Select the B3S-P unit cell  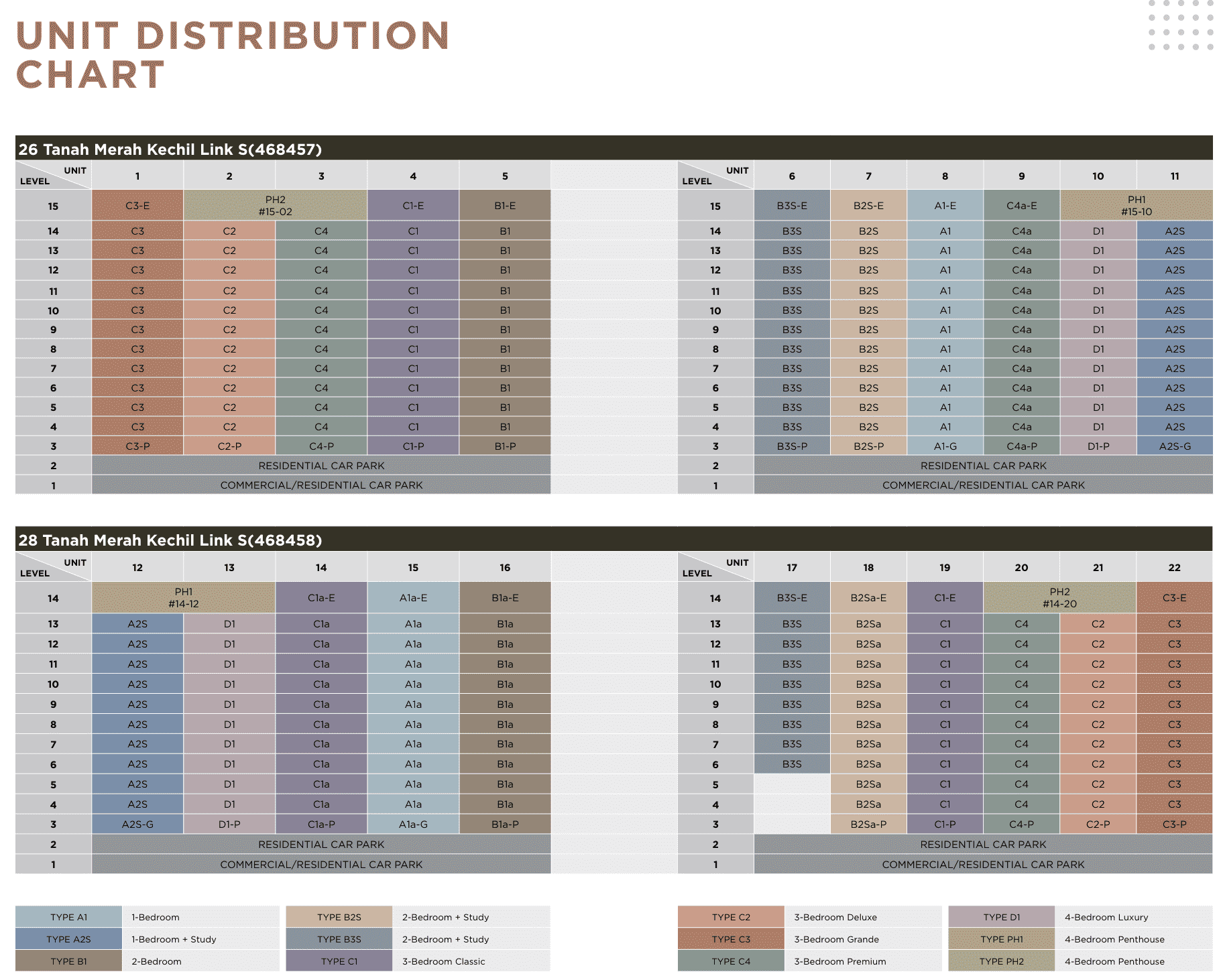[x=792, y=446]
